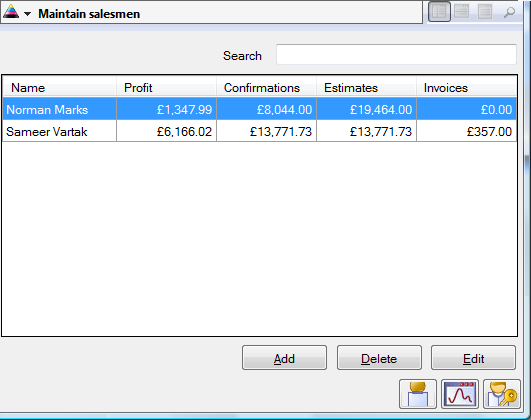Open the user with key permissions icon
The height and width of the screenshot is (420, 531).
[502, 394]
